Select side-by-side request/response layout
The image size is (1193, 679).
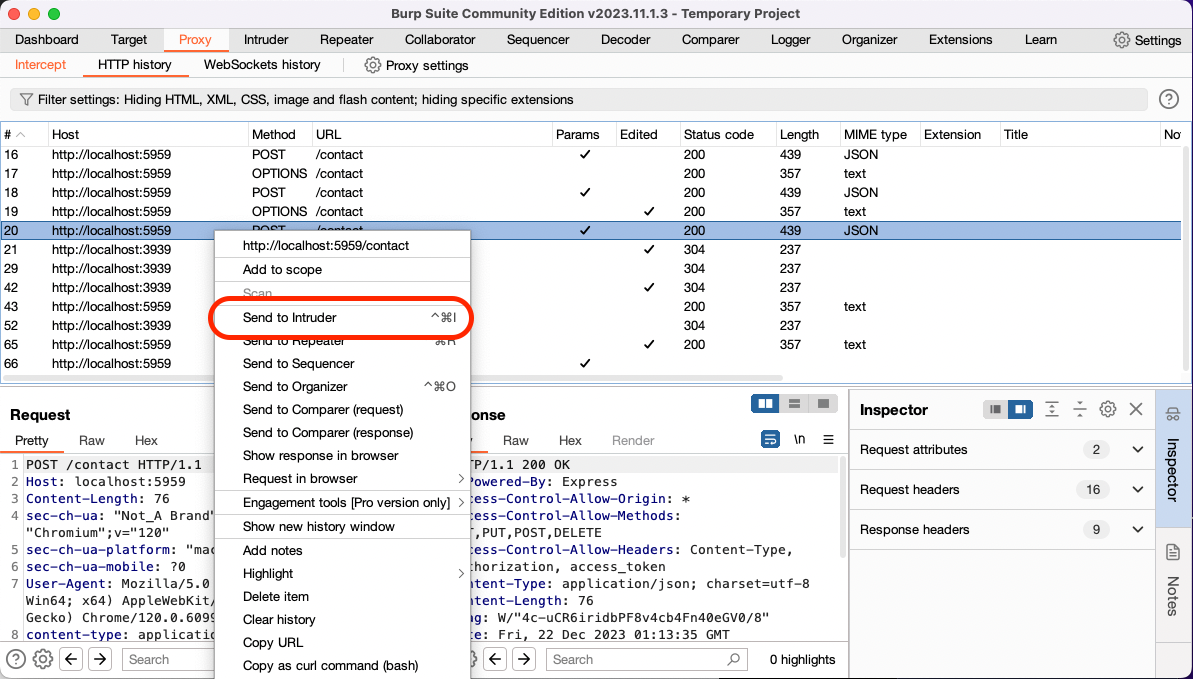[765, 403]
